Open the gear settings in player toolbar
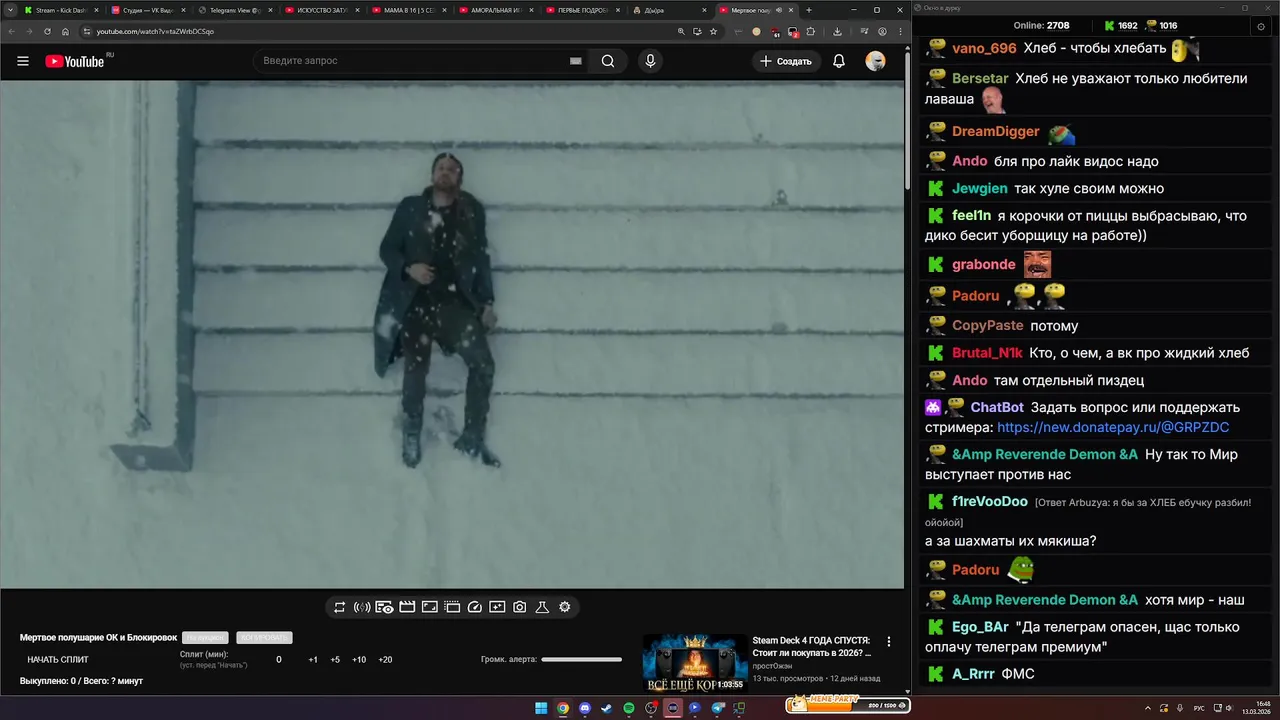 565,607
